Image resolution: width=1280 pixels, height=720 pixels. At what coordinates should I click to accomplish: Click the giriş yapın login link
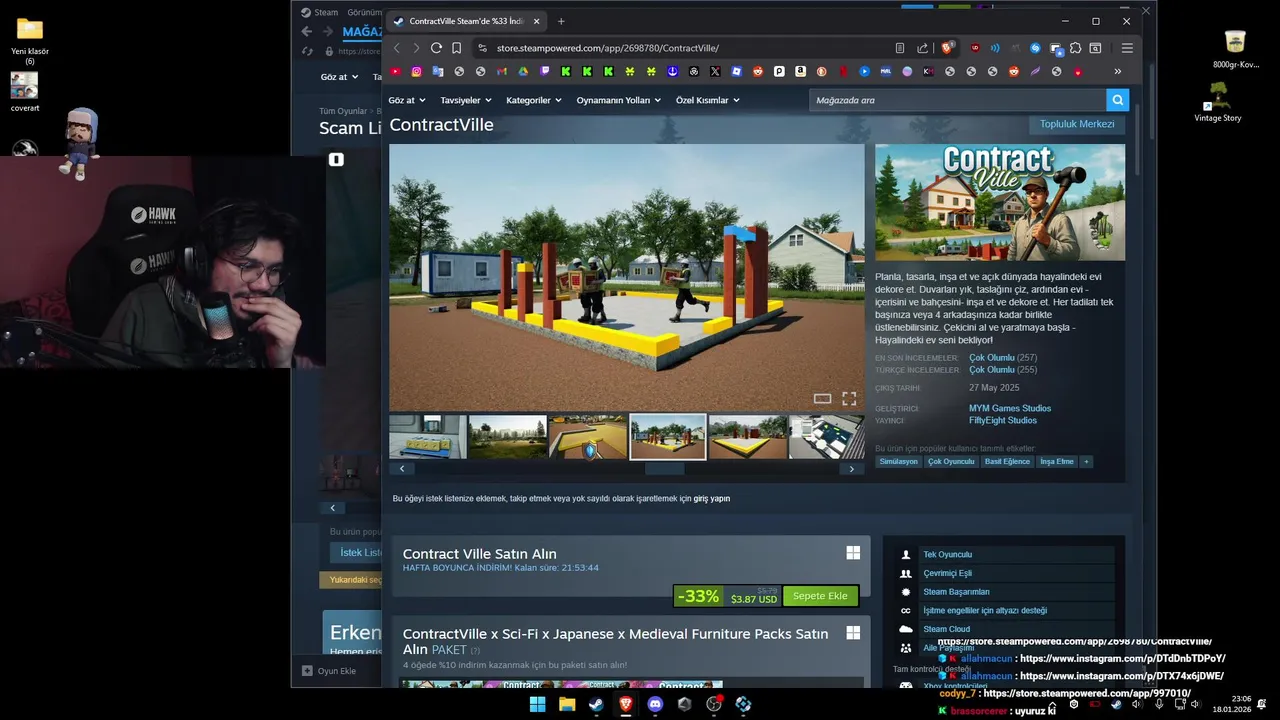pyautogui.click(x=712, y=498)
